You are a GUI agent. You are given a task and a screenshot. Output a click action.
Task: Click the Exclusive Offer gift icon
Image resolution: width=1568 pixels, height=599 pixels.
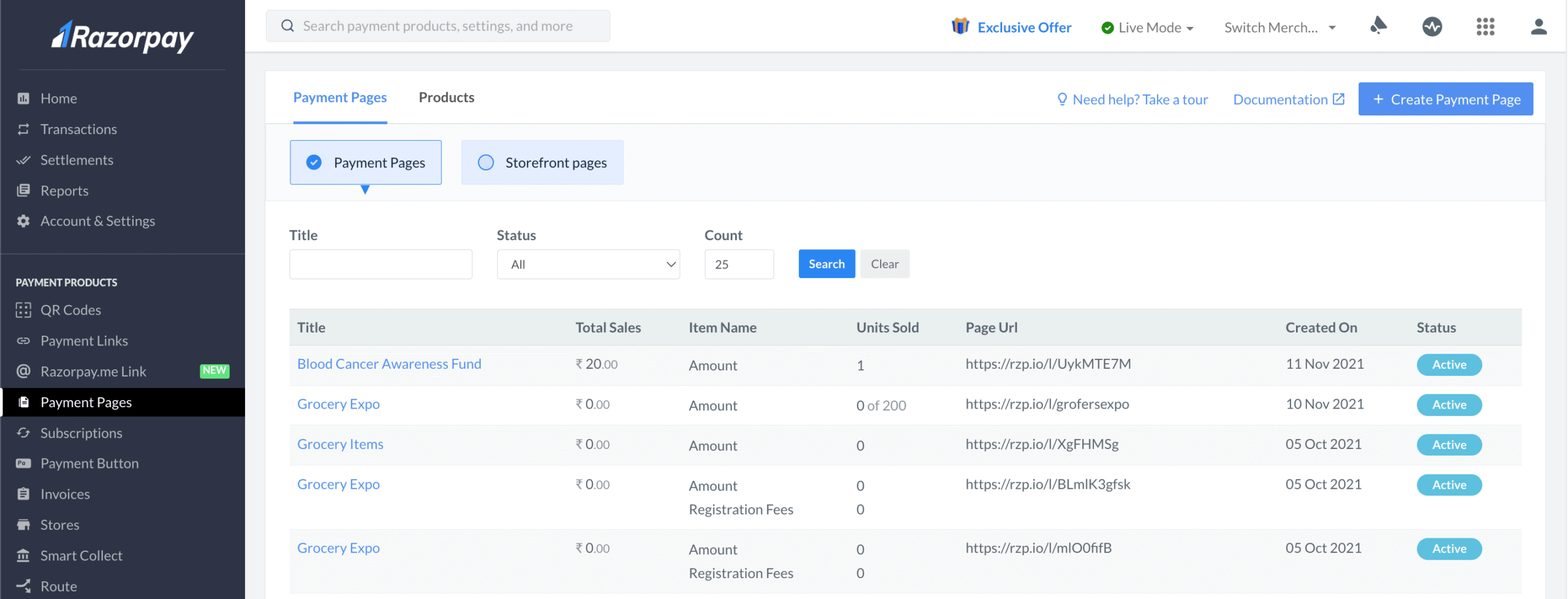pyautogui.click(x=960, y=26)
